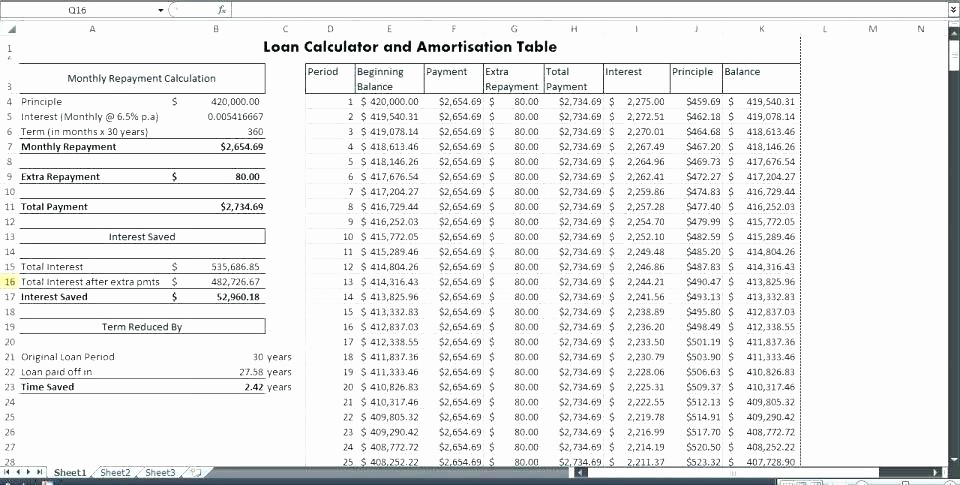Click the horizontal scrollbar left arrow
The width and height of the screenshot is (960, 485).
point(583,472)
